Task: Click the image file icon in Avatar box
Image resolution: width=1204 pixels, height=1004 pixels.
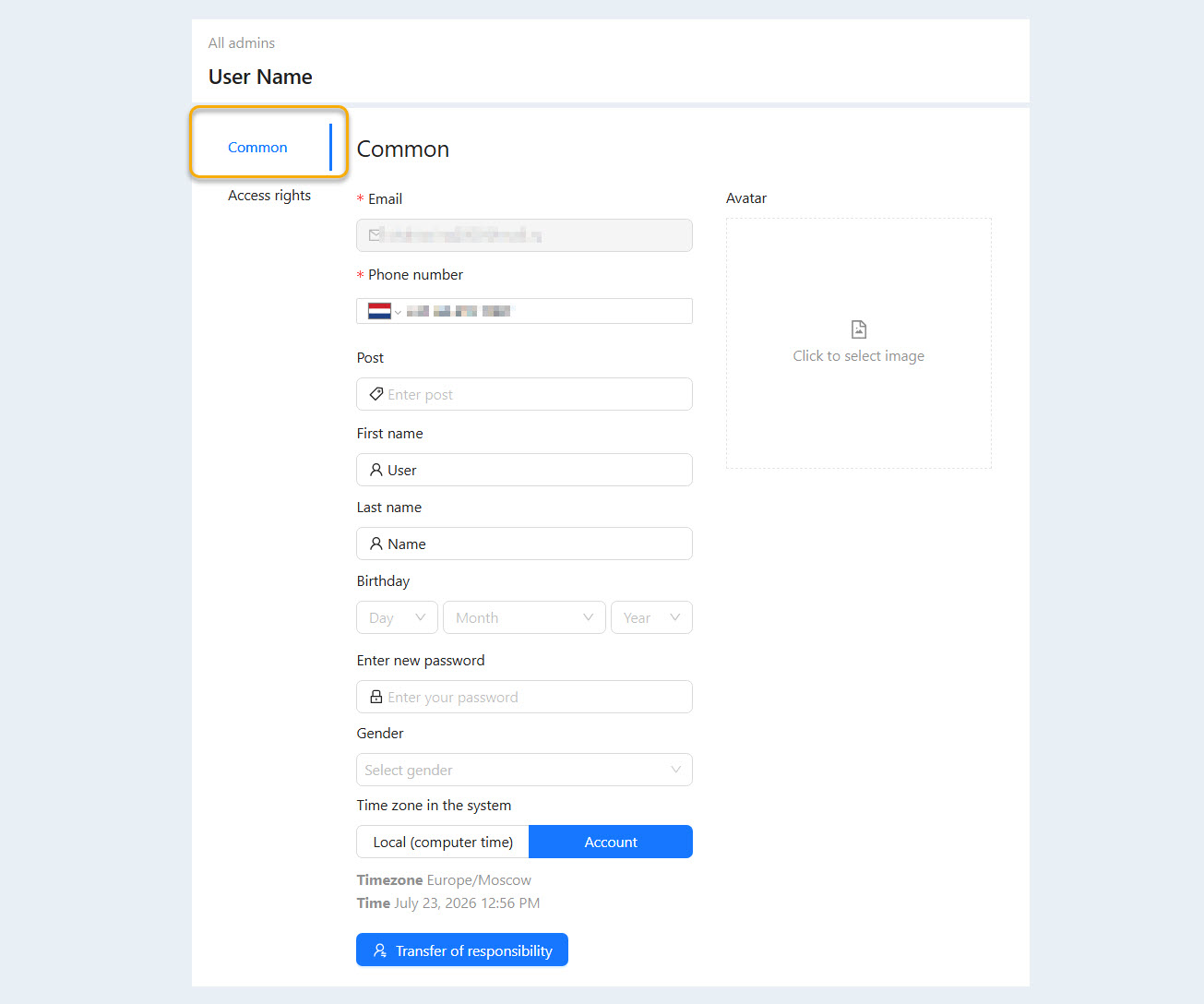Action: [859, 329]
